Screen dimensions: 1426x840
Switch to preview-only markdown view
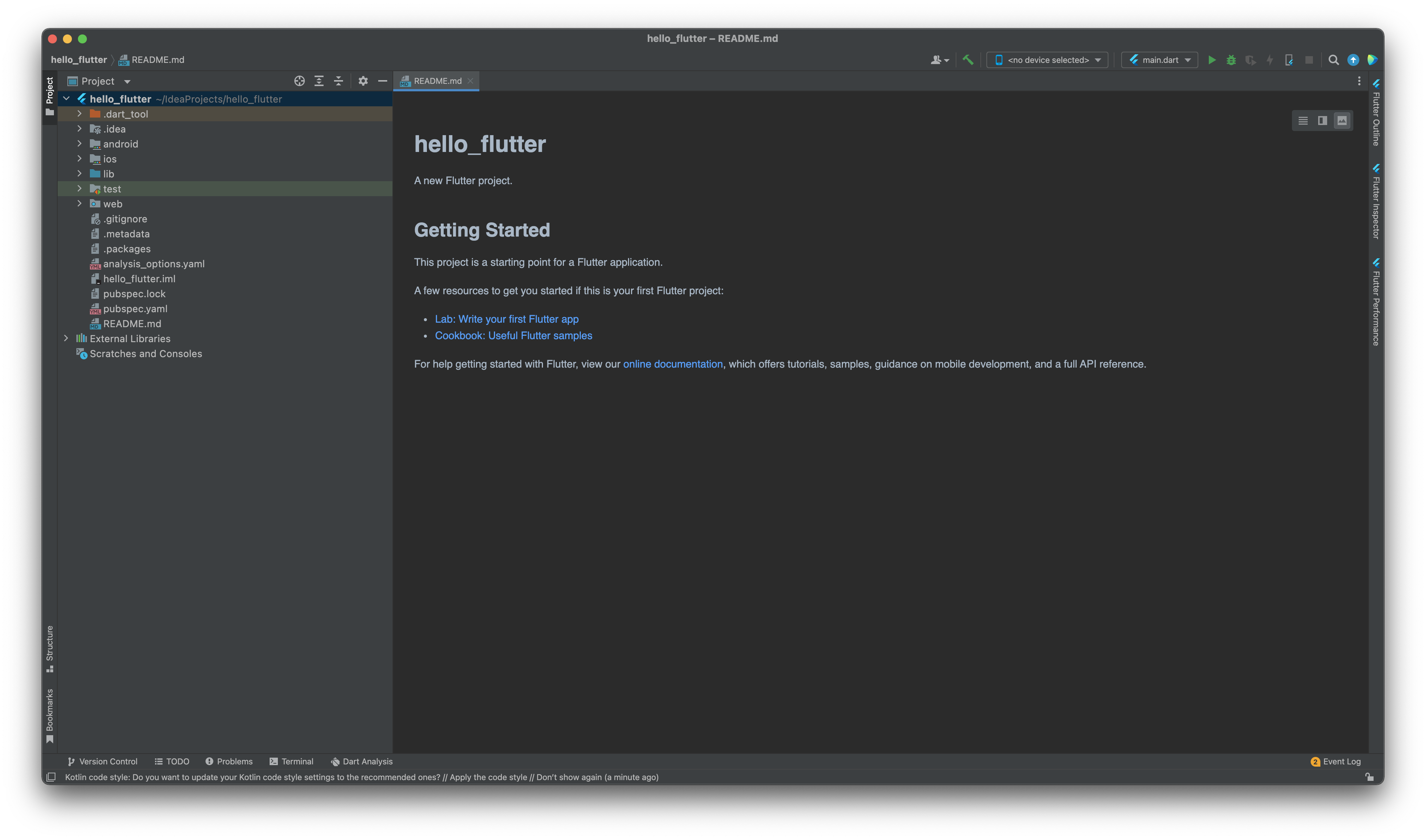[1342, 121]
